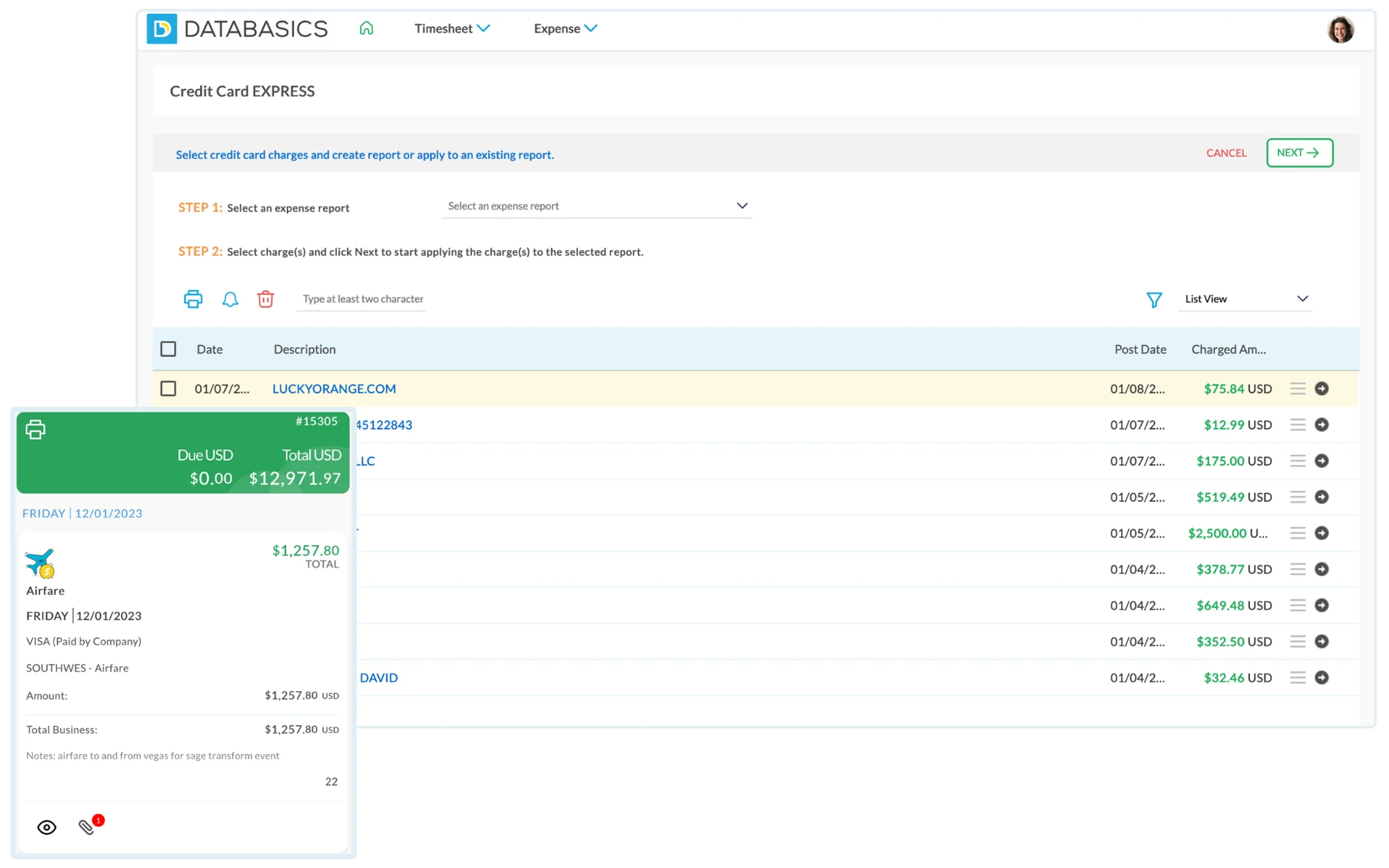Click the NEXT button
Screen dimensions: 1389x868
tap(1299, 153)
